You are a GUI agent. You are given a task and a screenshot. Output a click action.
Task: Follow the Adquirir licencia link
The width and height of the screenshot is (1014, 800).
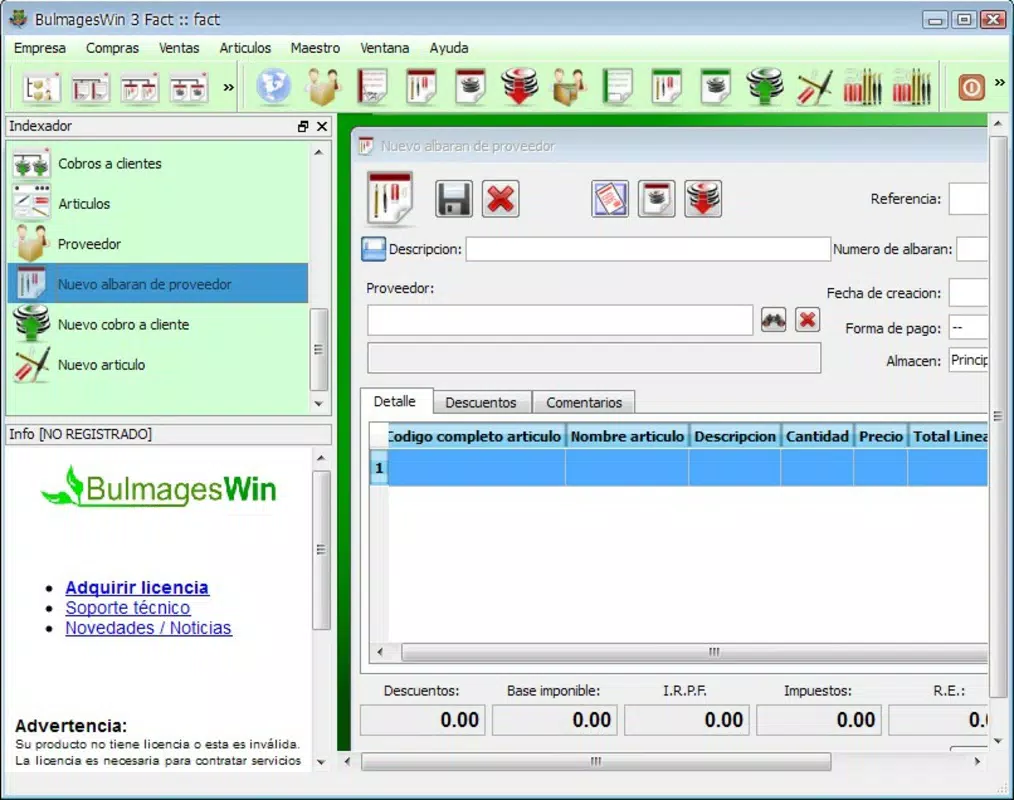pos(137,587)
